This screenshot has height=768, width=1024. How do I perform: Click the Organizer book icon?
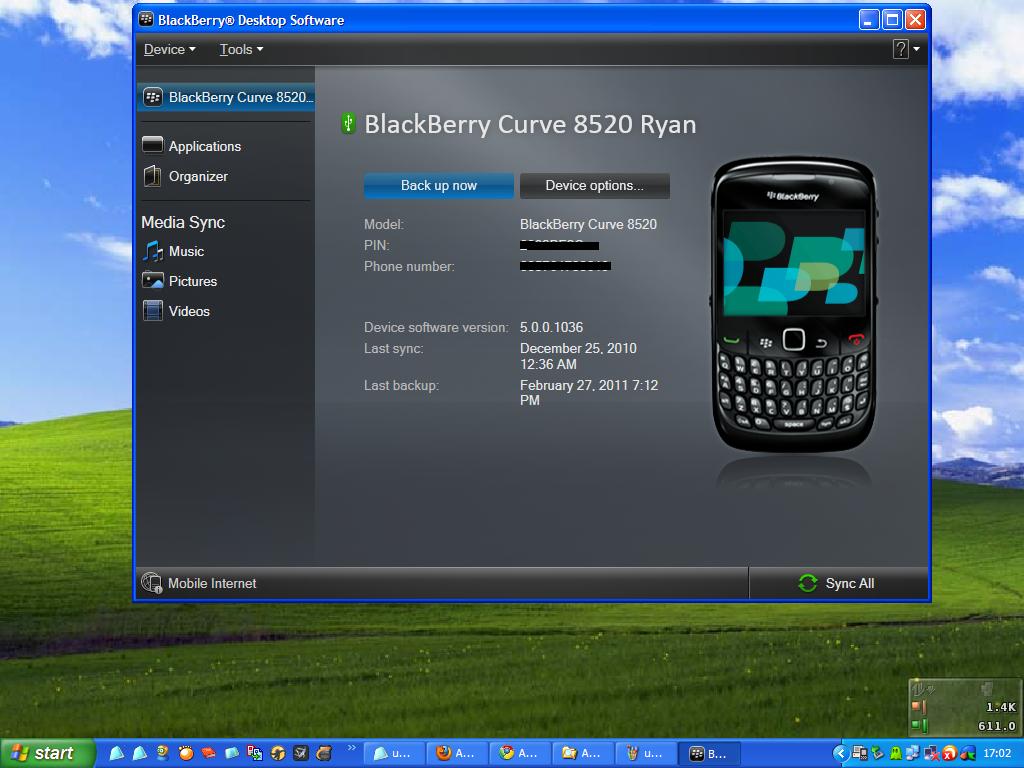pyautogui.click(x=152, y=176)
